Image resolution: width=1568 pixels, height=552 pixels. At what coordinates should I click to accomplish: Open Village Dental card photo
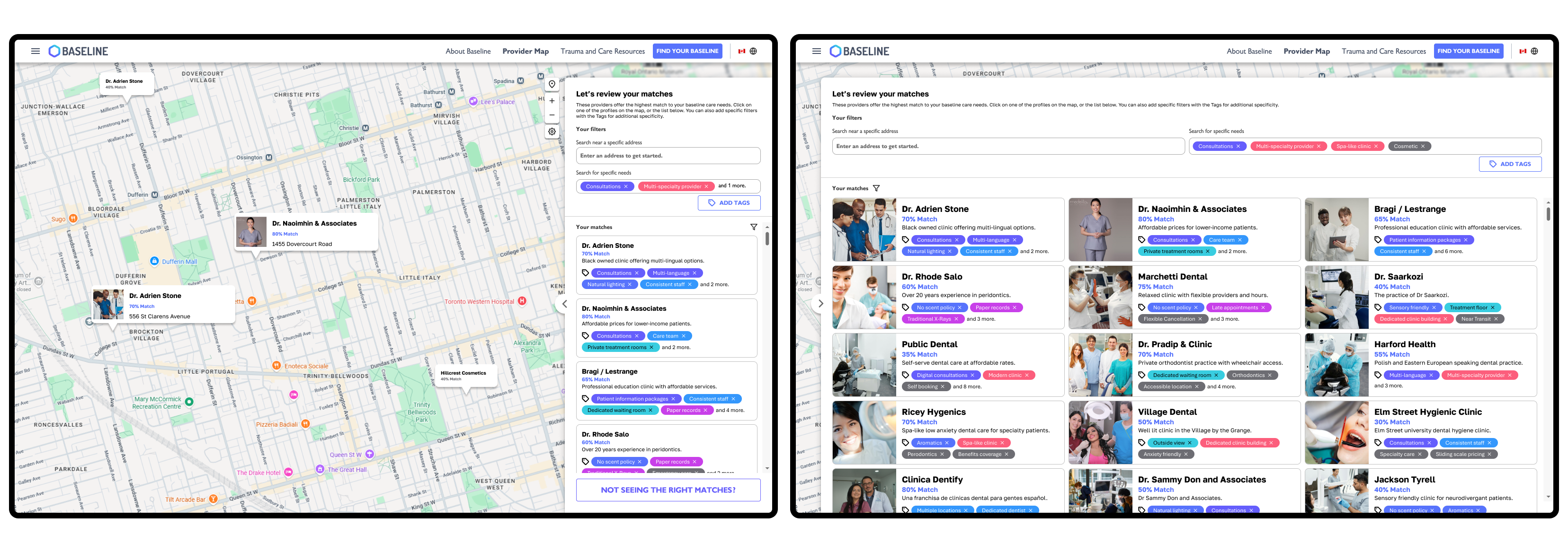[x=1100, y=432]
